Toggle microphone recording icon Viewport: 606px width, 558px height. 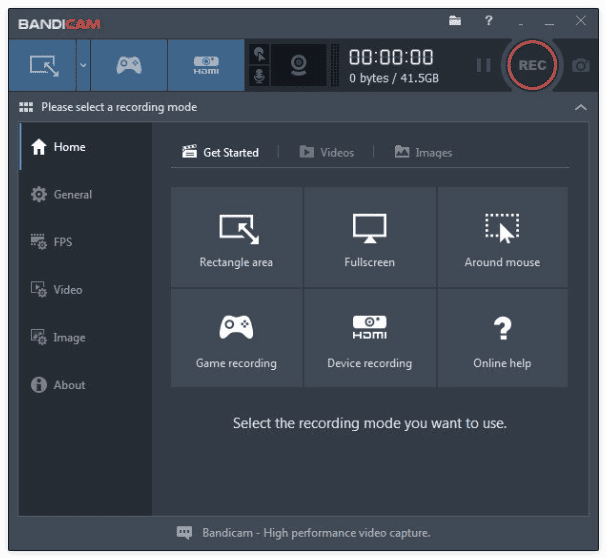coord(259,76)
